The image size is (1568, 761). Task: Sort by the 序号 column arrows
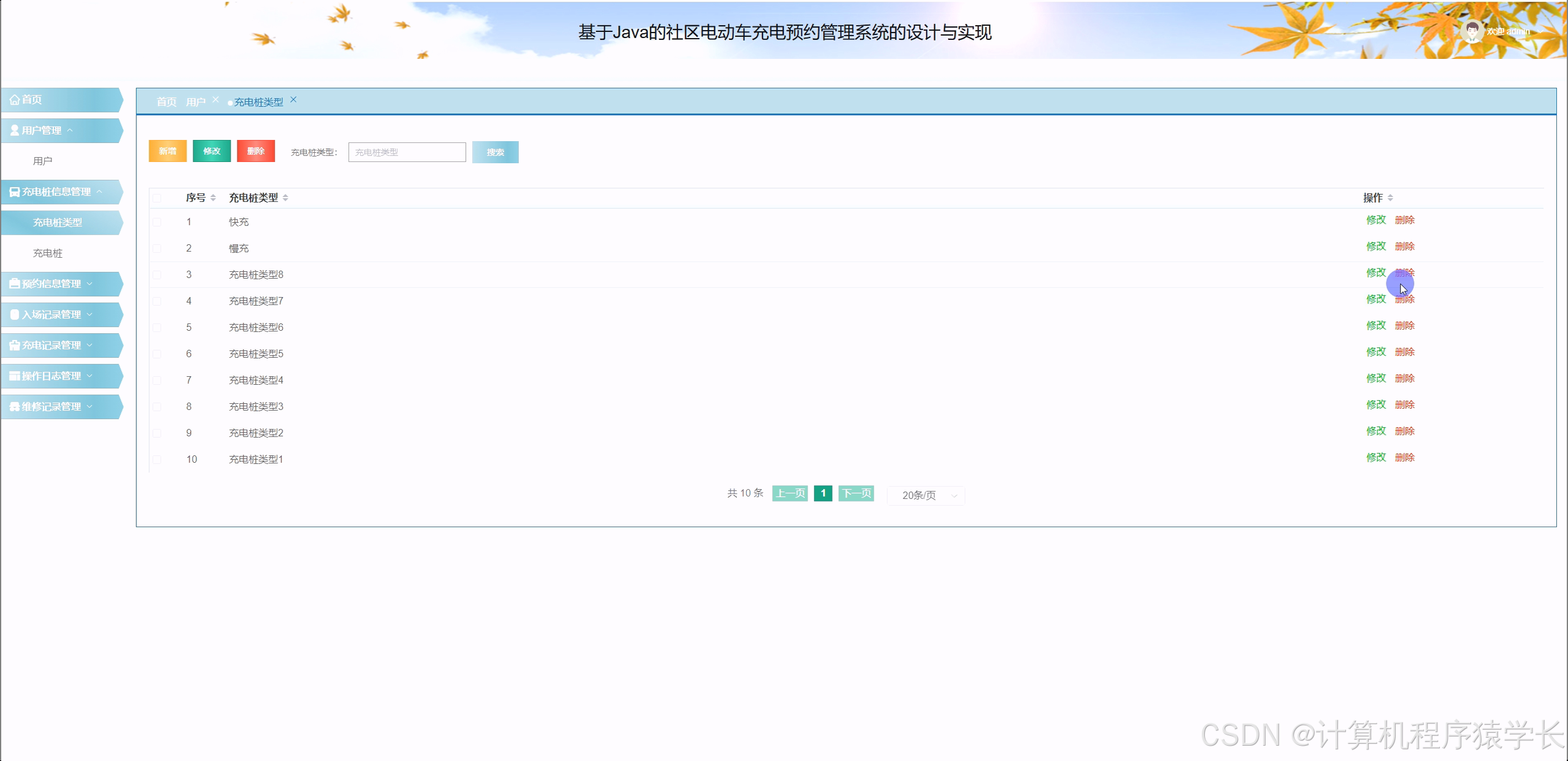click(x=213, y=198)
